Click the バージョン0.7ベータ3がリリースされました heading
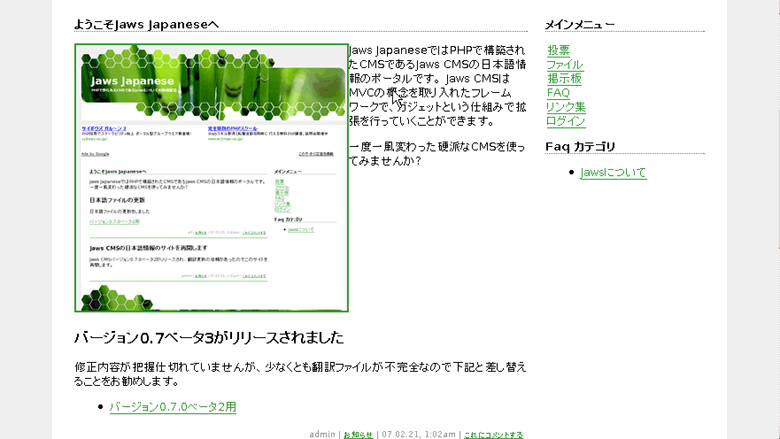 (209, 338)
